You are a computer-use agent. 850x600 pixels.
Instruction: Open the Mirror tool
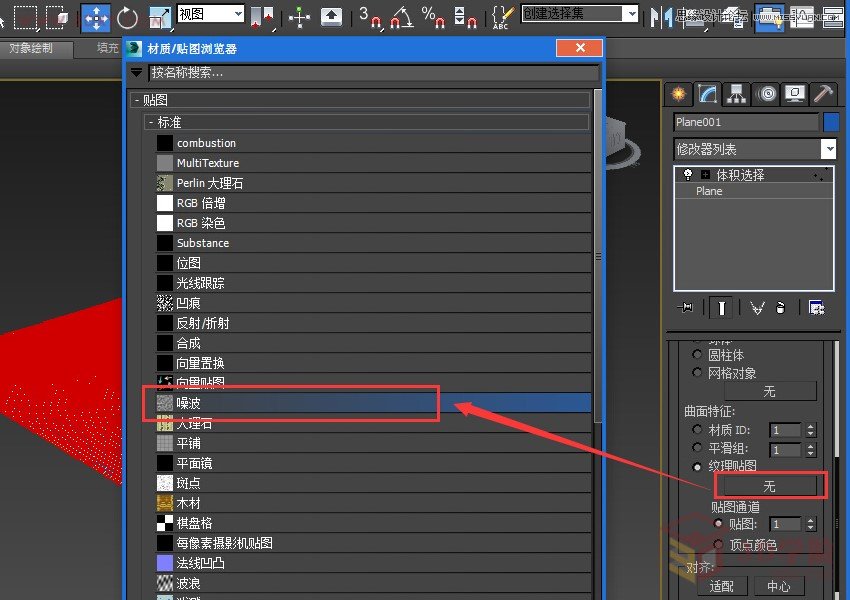[658, 15]
